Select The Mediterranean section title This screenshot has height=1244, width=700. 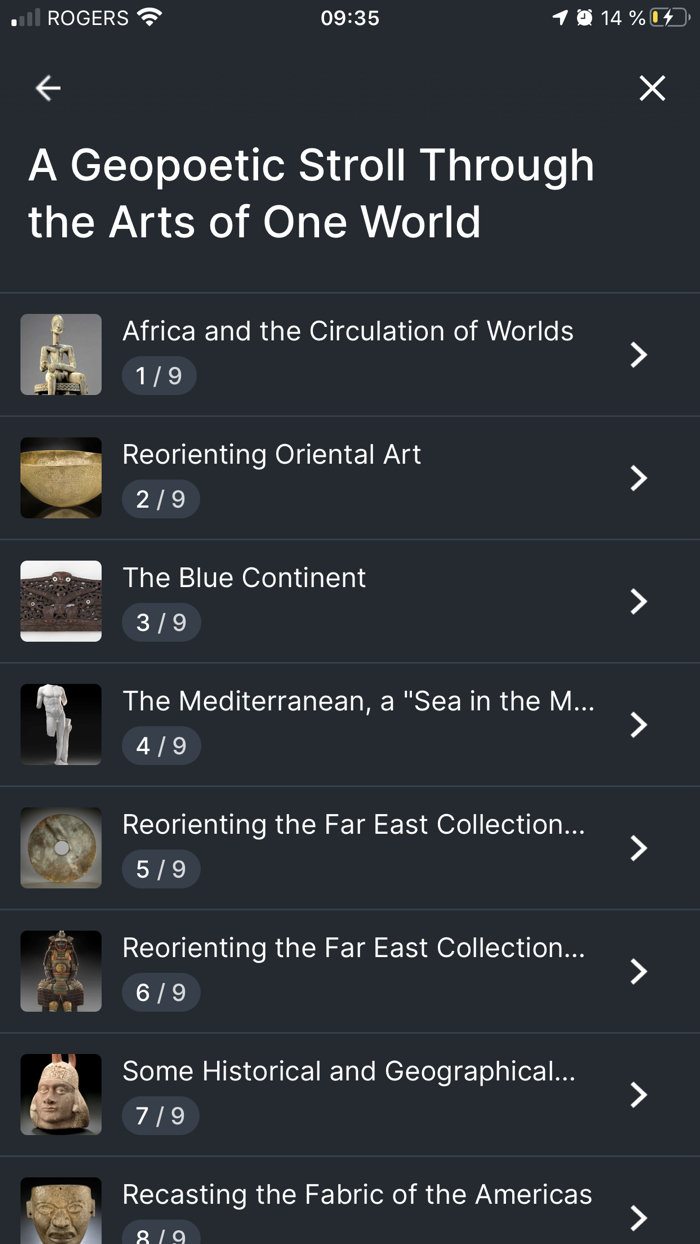tap(358, 701)
